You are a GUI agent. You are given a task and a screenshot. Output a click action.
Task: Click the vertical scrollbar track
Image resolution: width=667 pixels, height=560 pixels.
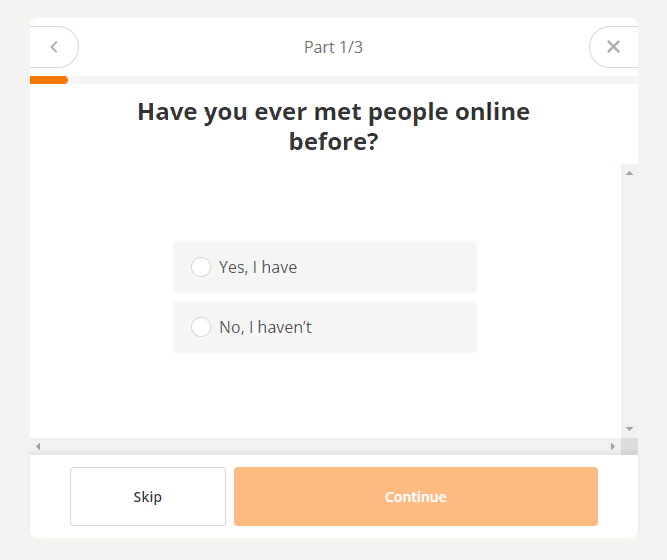[629, 300]
